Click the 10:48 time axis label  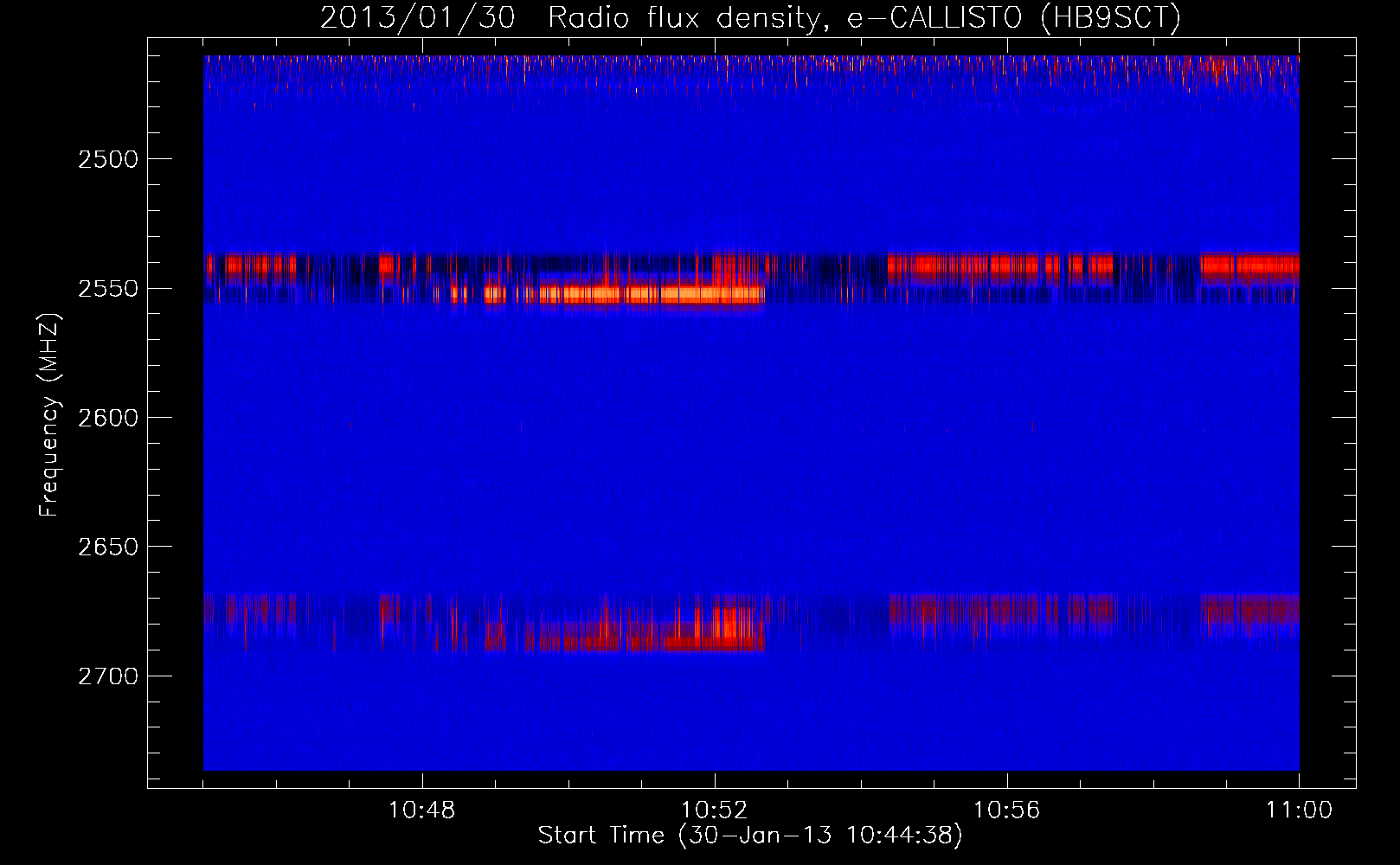422,811
